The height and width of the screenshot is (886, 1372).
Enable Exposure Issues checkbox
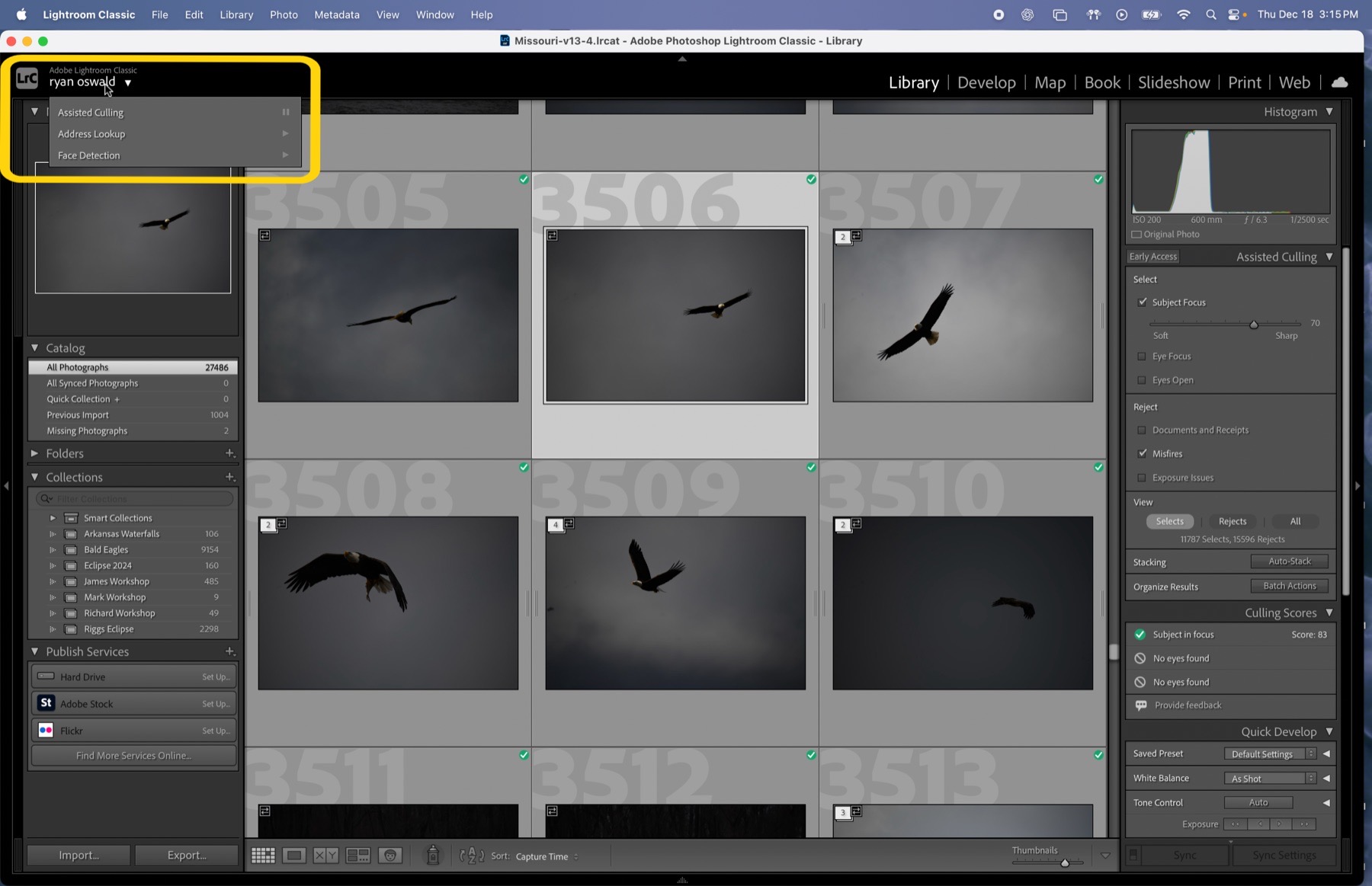click(x=1142, y=478)
